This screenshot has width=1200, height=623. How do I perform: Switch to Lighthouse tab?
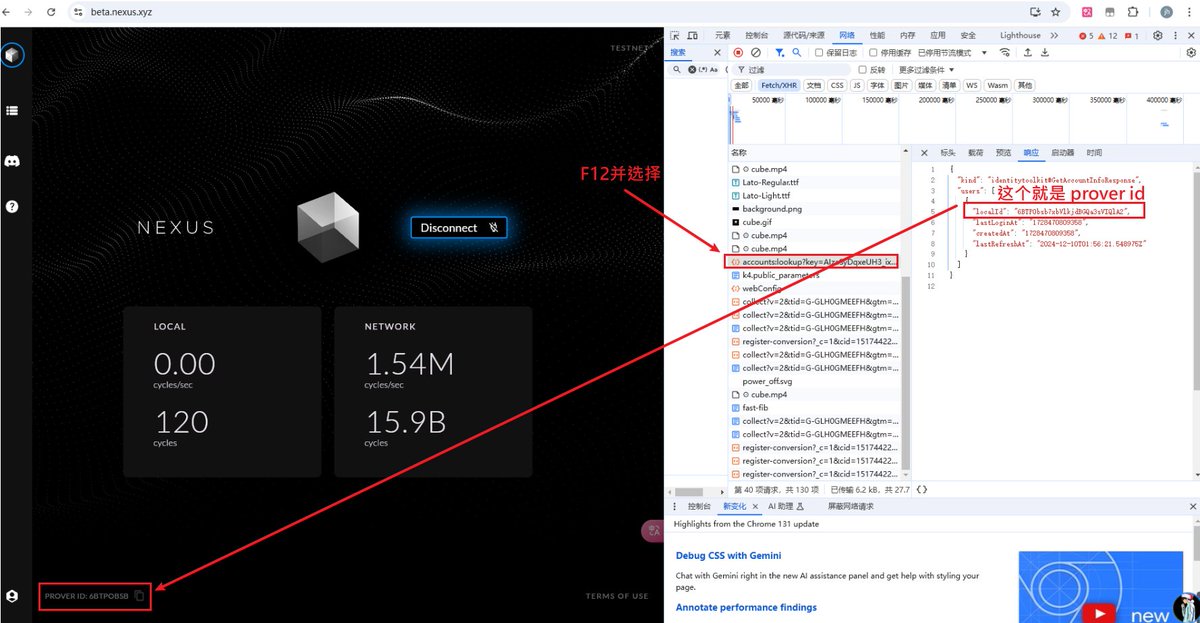point(1020,35)
